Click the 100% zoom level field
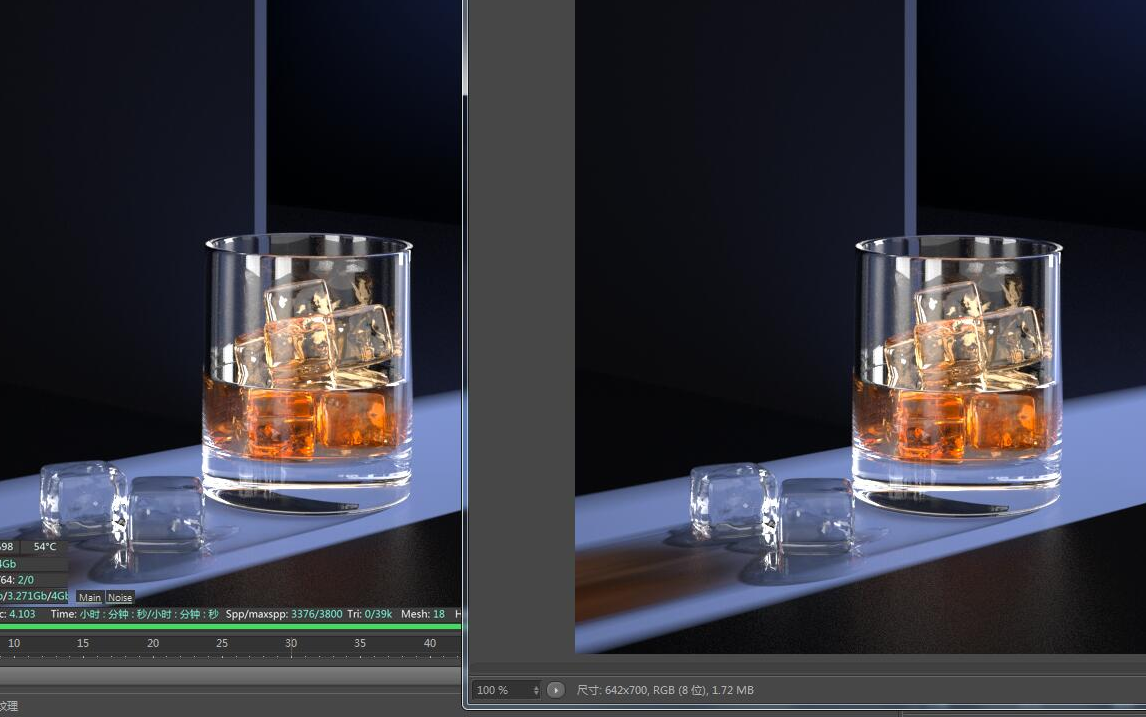 pyautogui.click(x=495, y=690)
